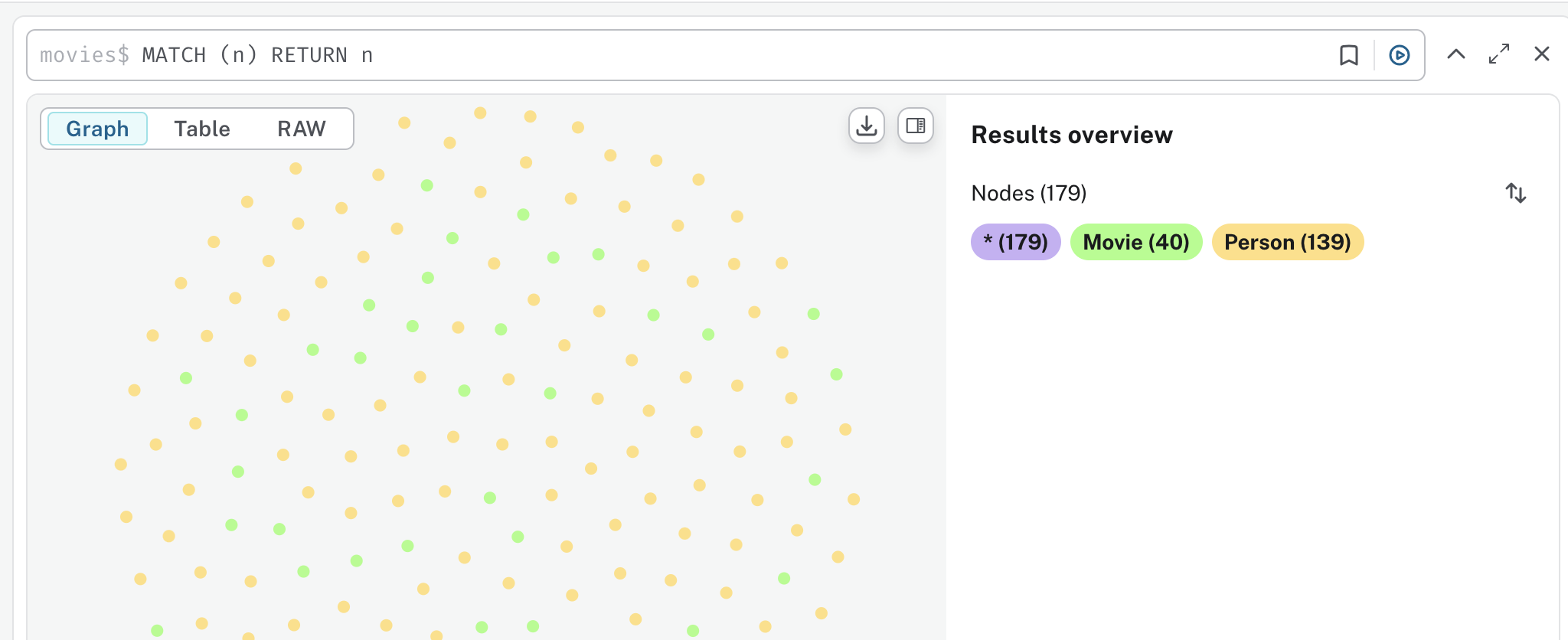
Task: Open the RAW results view
Action: 300,129
